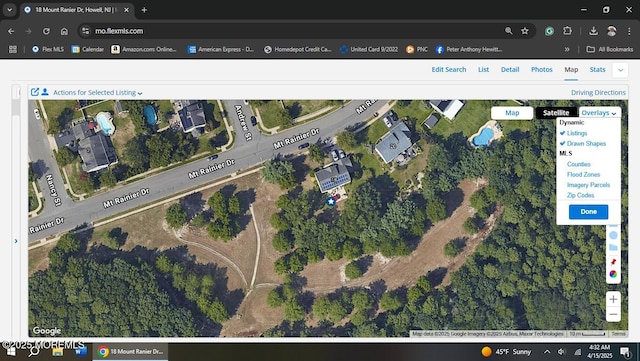Switch map to Map view

[512, 113]
